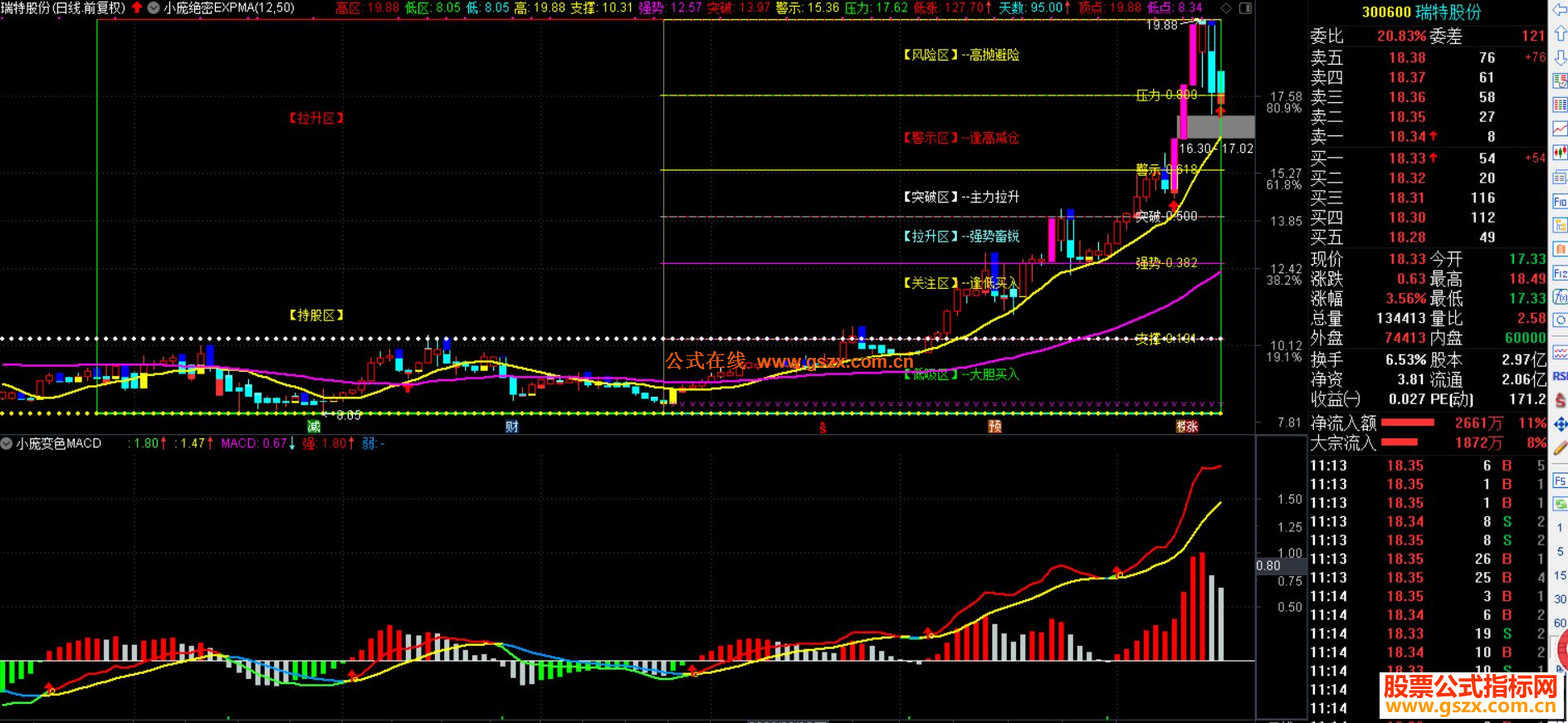Screen dimensions: 1568x723
Task: Open the f(x) formula manager icon
Action: (1560, 296)
